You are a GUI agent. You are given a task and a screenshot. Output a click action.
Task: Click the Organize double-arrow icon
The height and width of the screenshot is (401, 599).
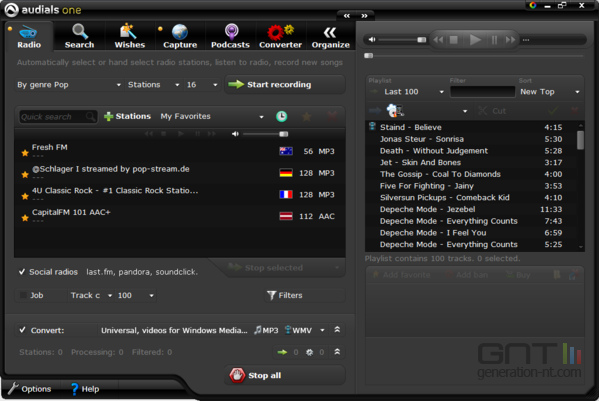pos(330,32)
